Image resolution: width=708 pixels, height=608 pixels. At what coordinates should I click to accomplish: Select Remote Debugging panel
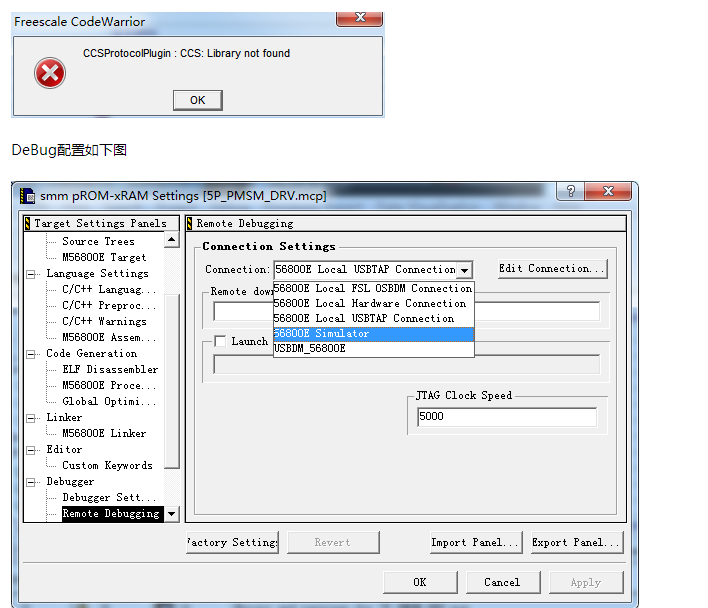111,514
